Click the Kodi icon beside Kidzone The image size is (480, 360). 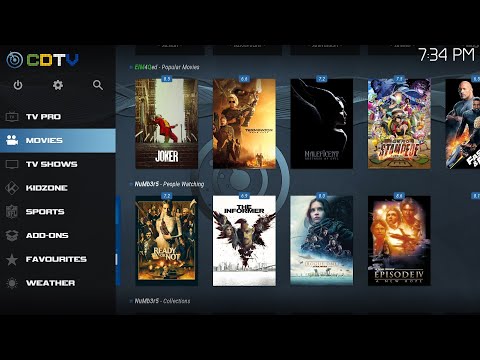[x=12, y=188]
